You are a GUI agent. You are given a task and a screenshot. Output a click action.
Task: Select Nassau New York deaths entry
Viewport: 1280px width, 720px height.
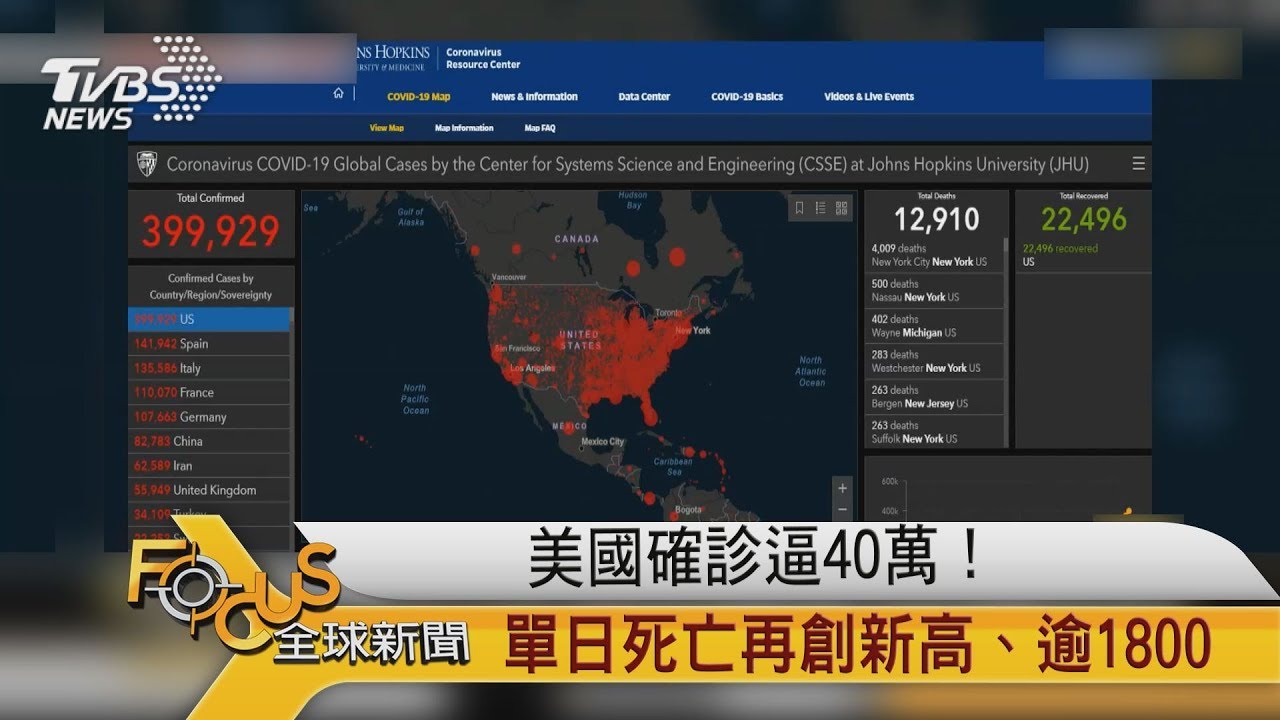pos(934,290)
